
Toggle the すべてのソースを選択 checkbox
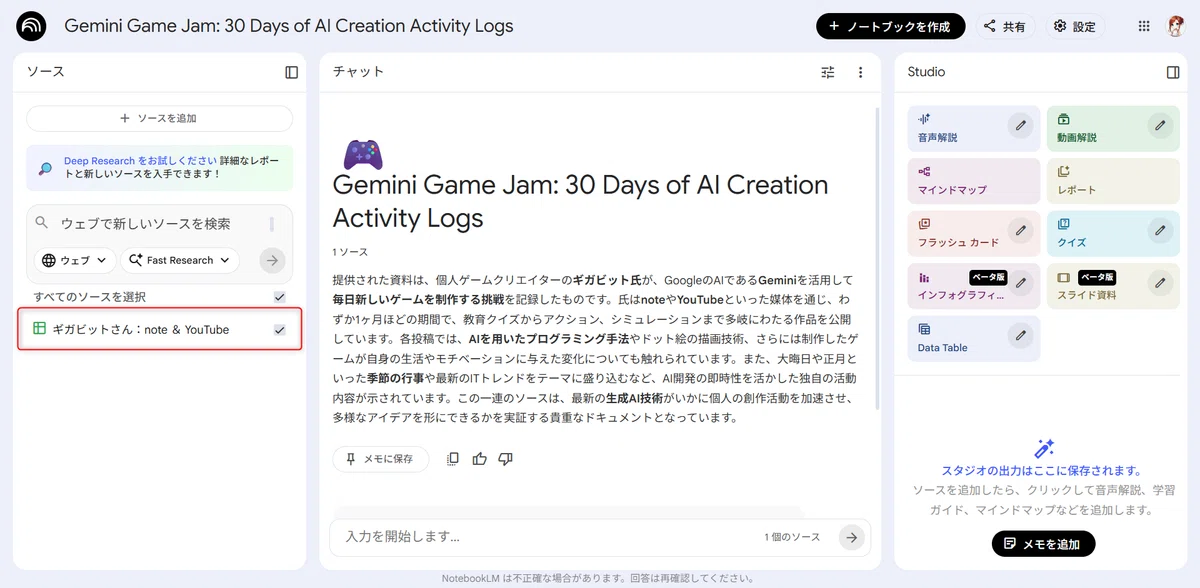(x=279, y=297)
